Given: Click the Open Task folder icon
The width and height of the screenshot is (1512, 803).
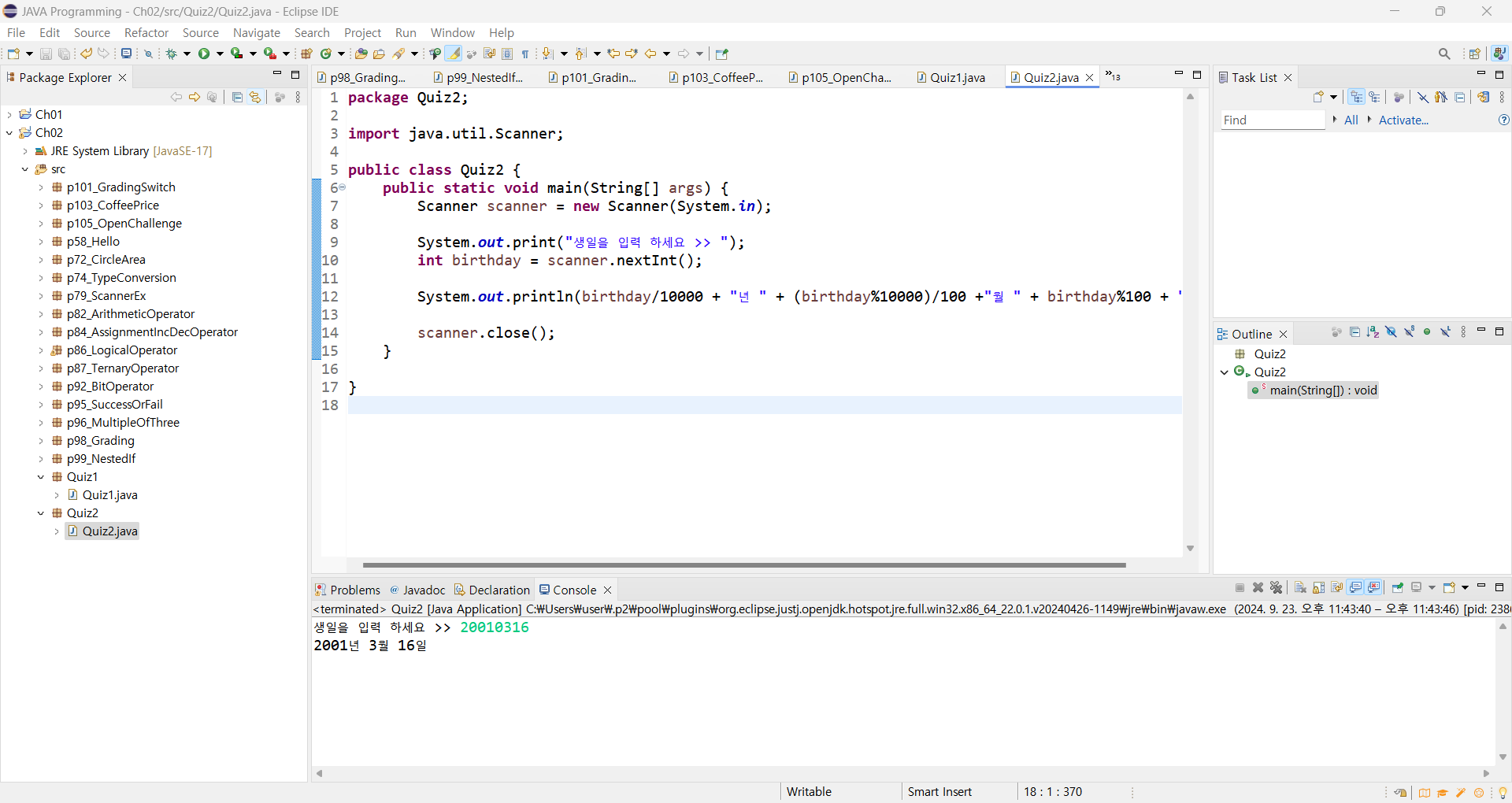Looking at the screenshot, I should [x=379, y=54].
